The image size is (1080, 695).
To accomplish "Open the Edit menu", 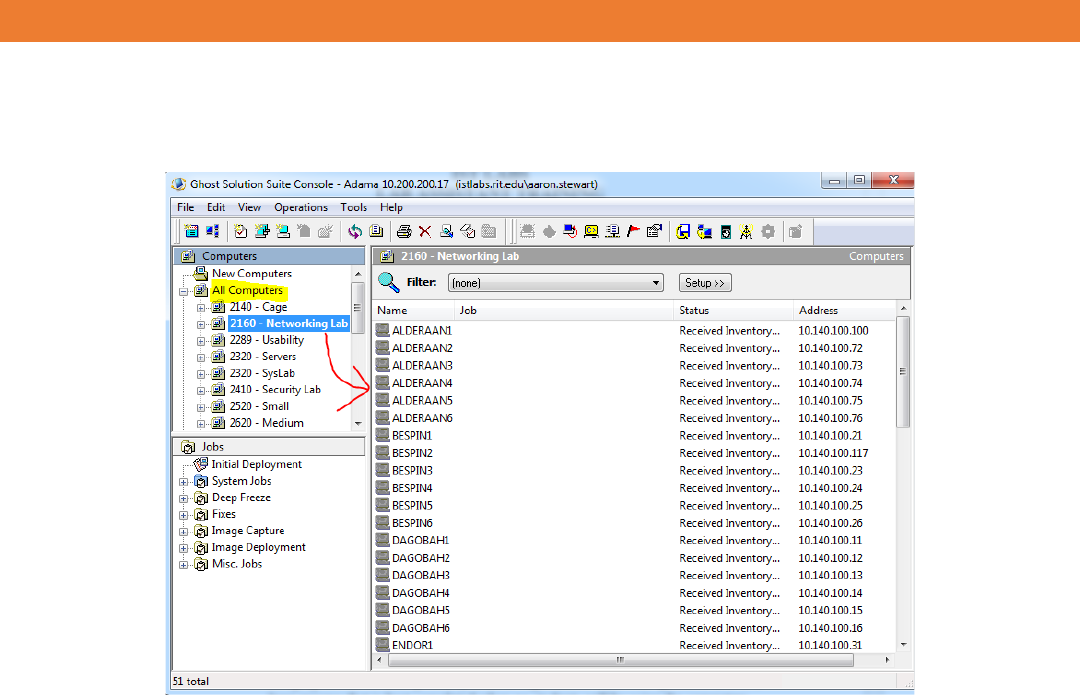I will 216,207.
